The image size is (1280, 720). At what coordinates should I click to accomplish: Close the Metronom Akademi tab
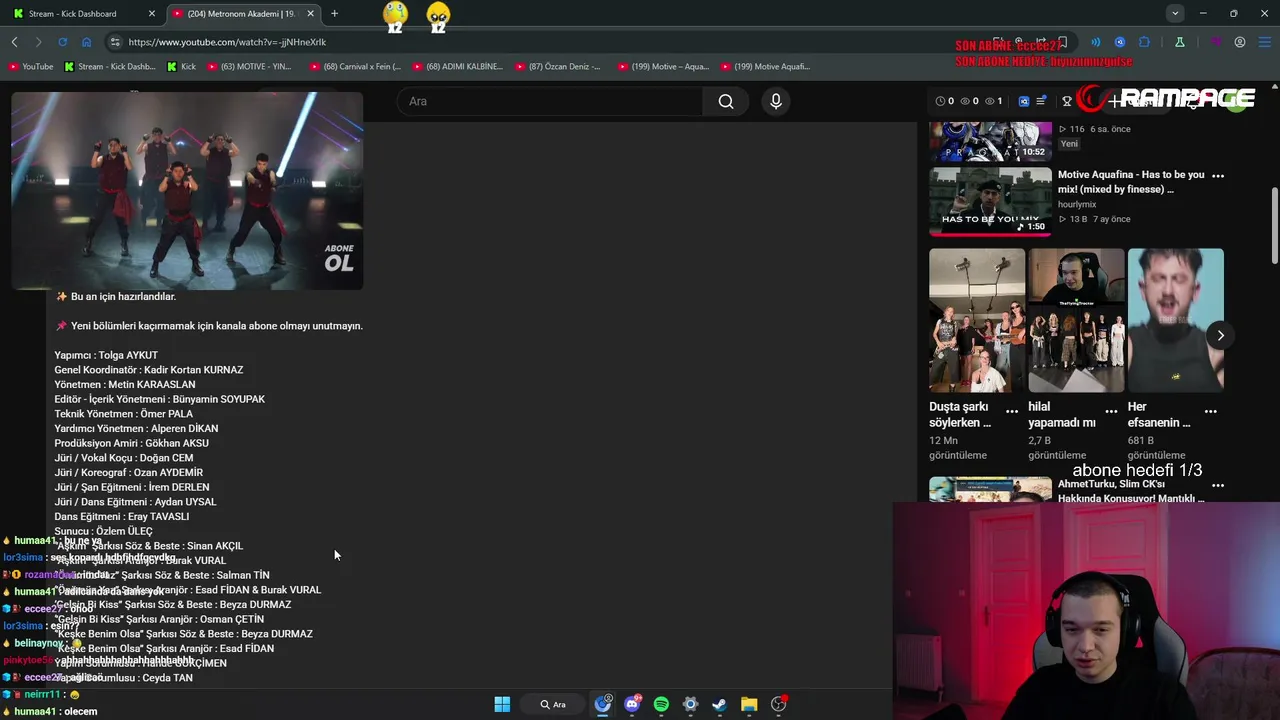point(310,13)
